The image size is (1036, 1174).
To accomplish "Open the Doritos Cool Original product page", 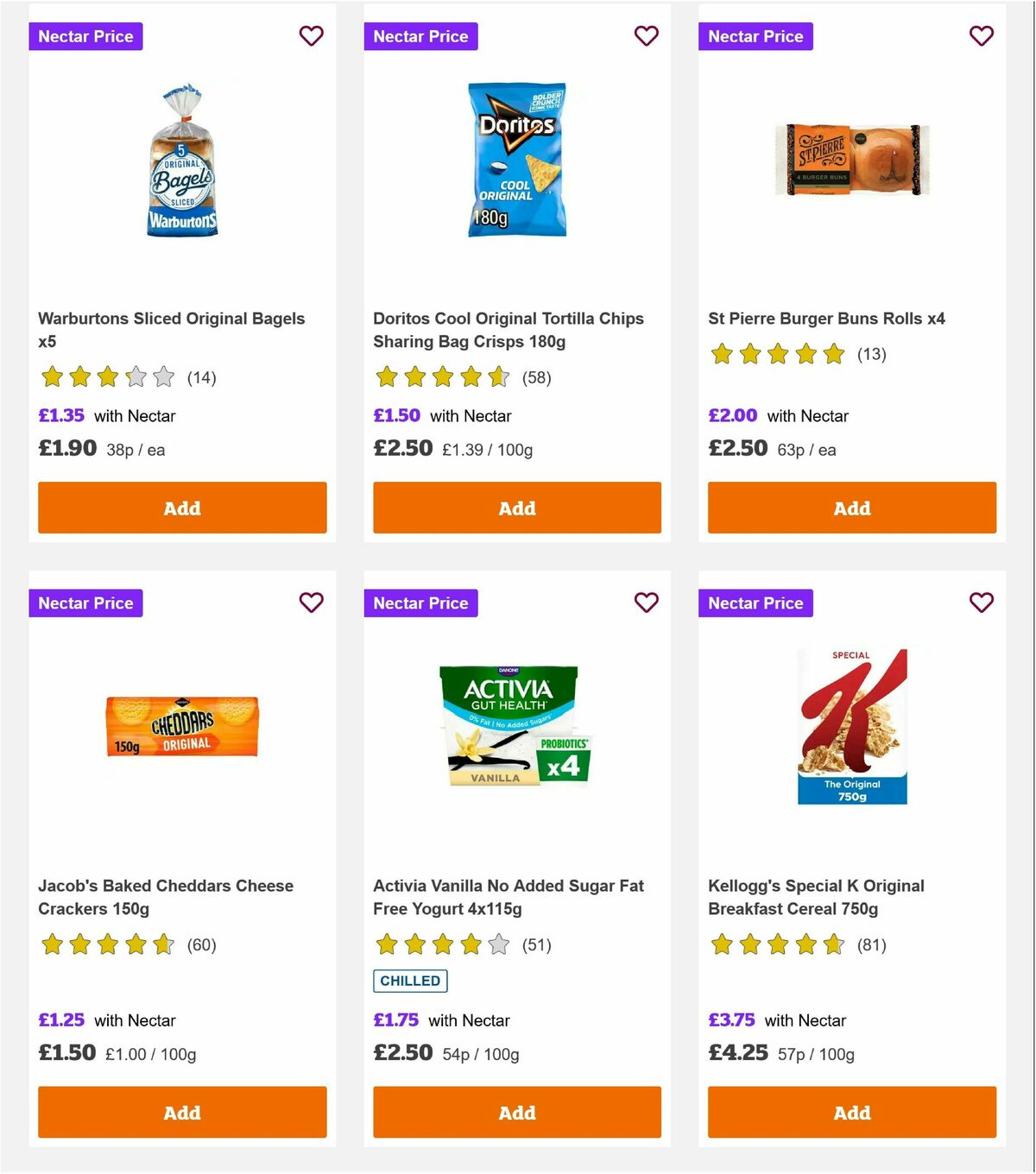I will coord(508,330).
